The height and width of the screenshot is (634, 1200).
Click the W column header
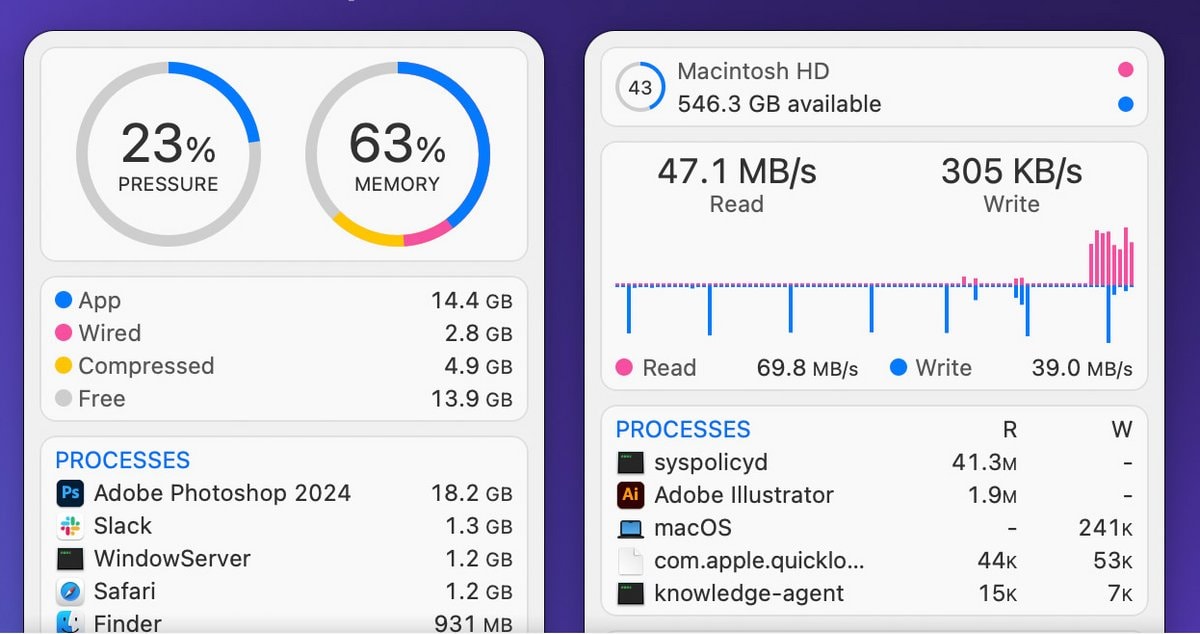(x=1122, y=429)
